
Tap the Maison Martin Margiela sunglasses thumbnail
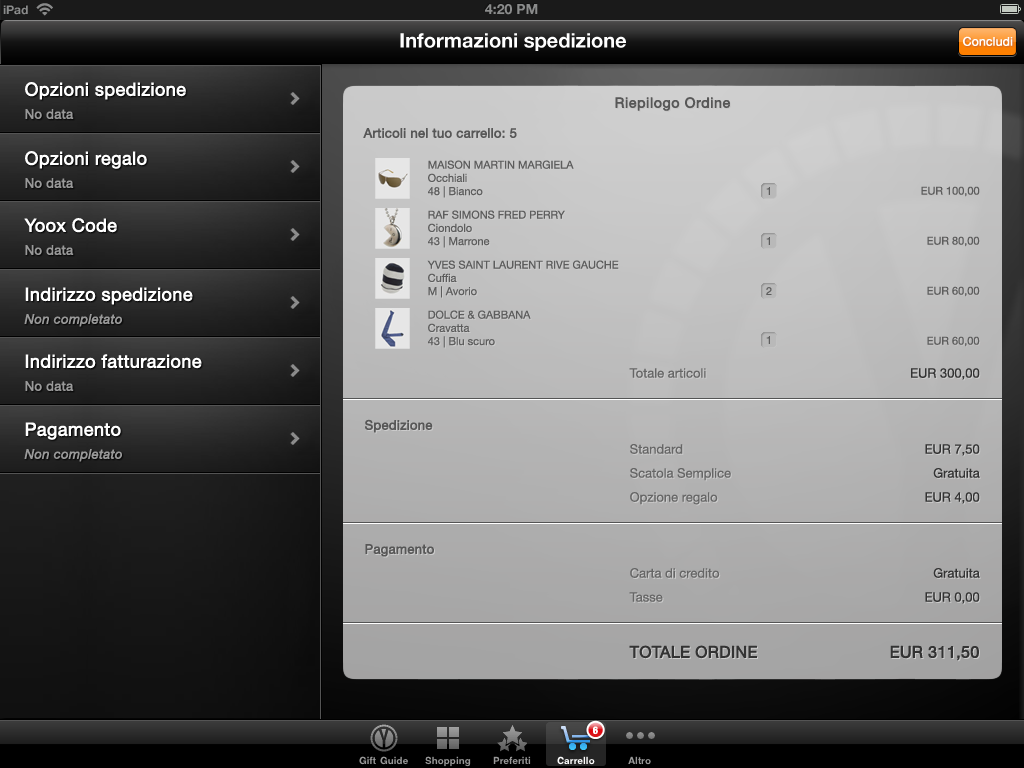[x=392, y=178]
